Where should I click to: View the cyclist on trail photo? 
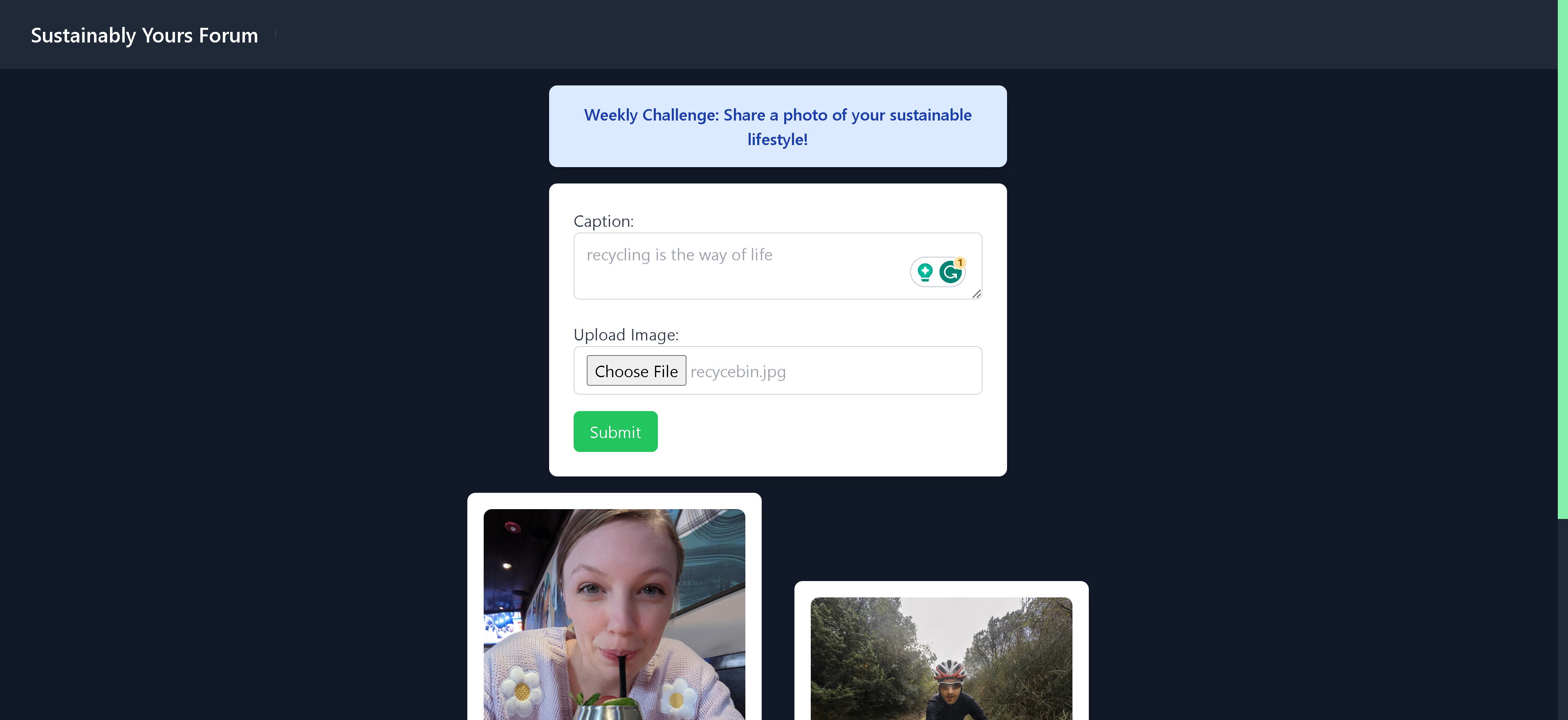pyautogui.click(x=941, y=659)
